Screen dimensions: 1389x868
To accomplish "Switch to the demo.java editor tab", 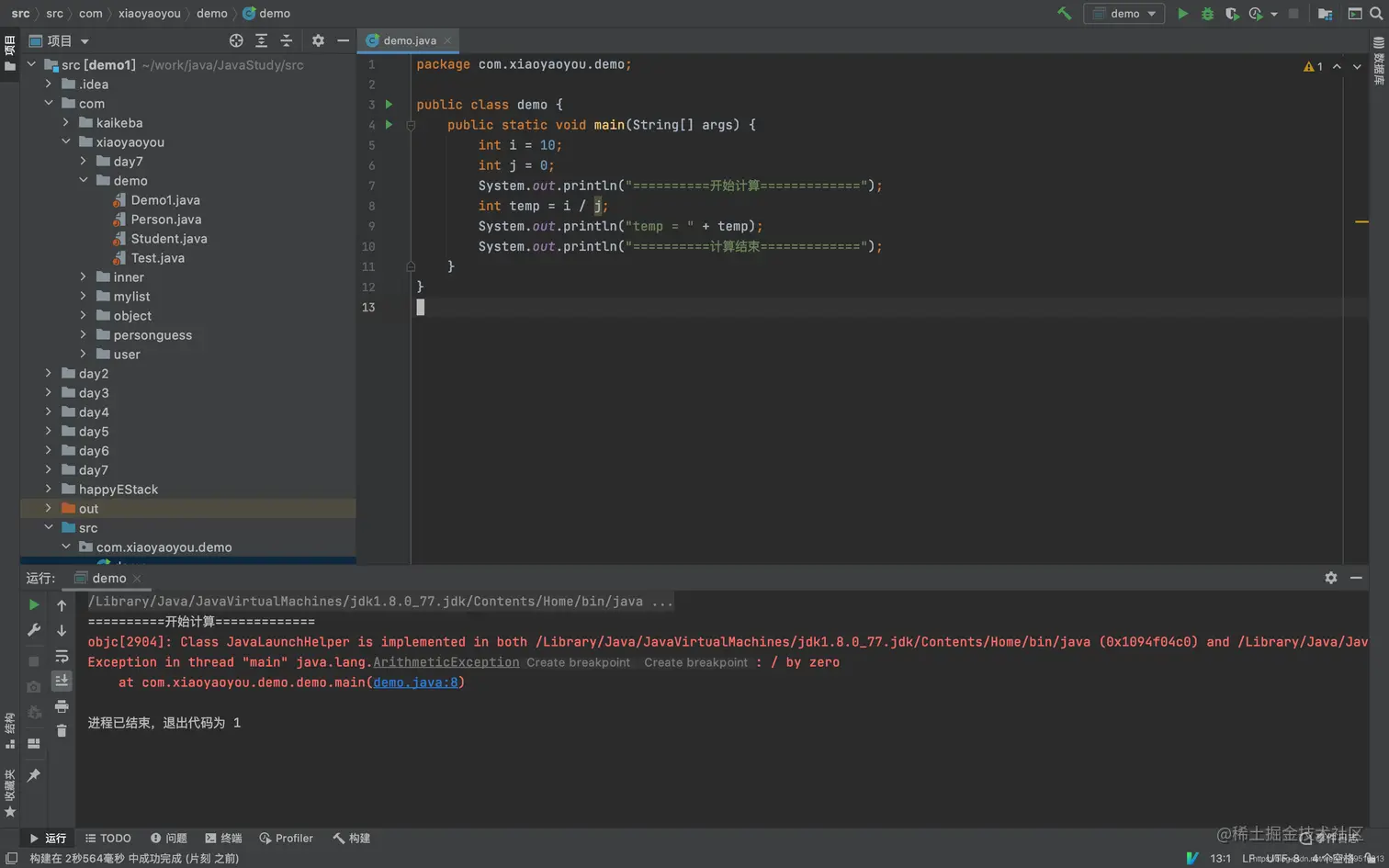I will point(409,40).
